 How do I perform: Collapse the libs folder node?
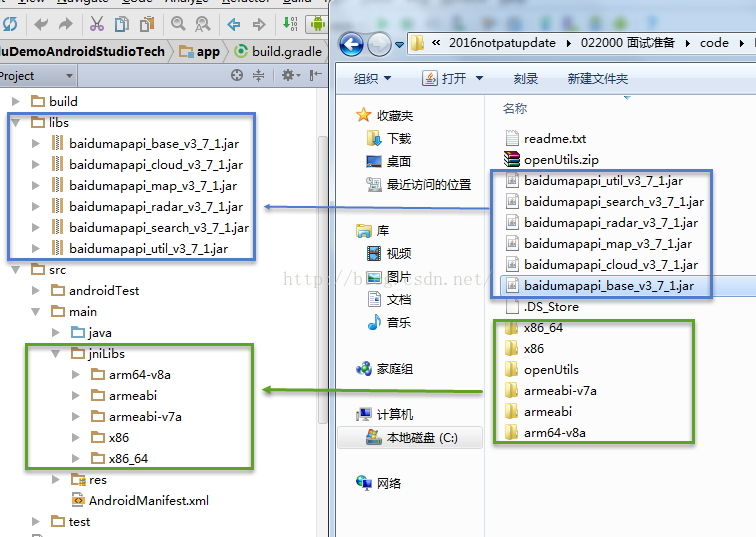15,122
